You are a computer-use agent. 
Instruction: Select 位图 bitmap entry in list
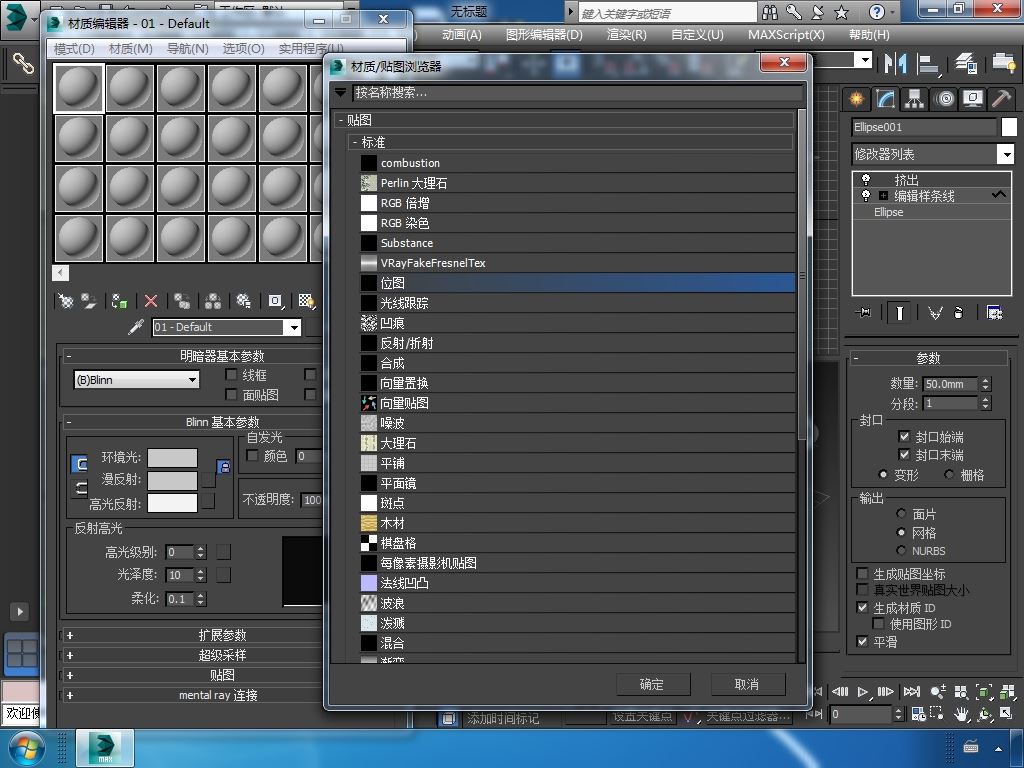(x=577, y=283)
